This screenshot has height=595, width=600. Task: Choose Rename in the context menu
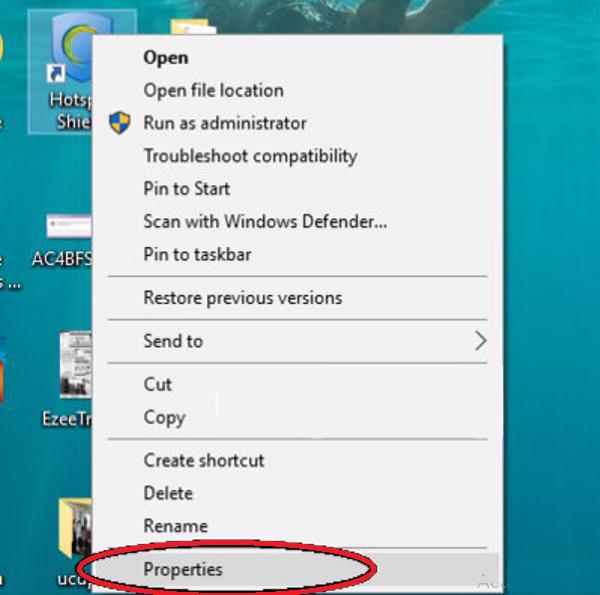[x=175, y=526]
